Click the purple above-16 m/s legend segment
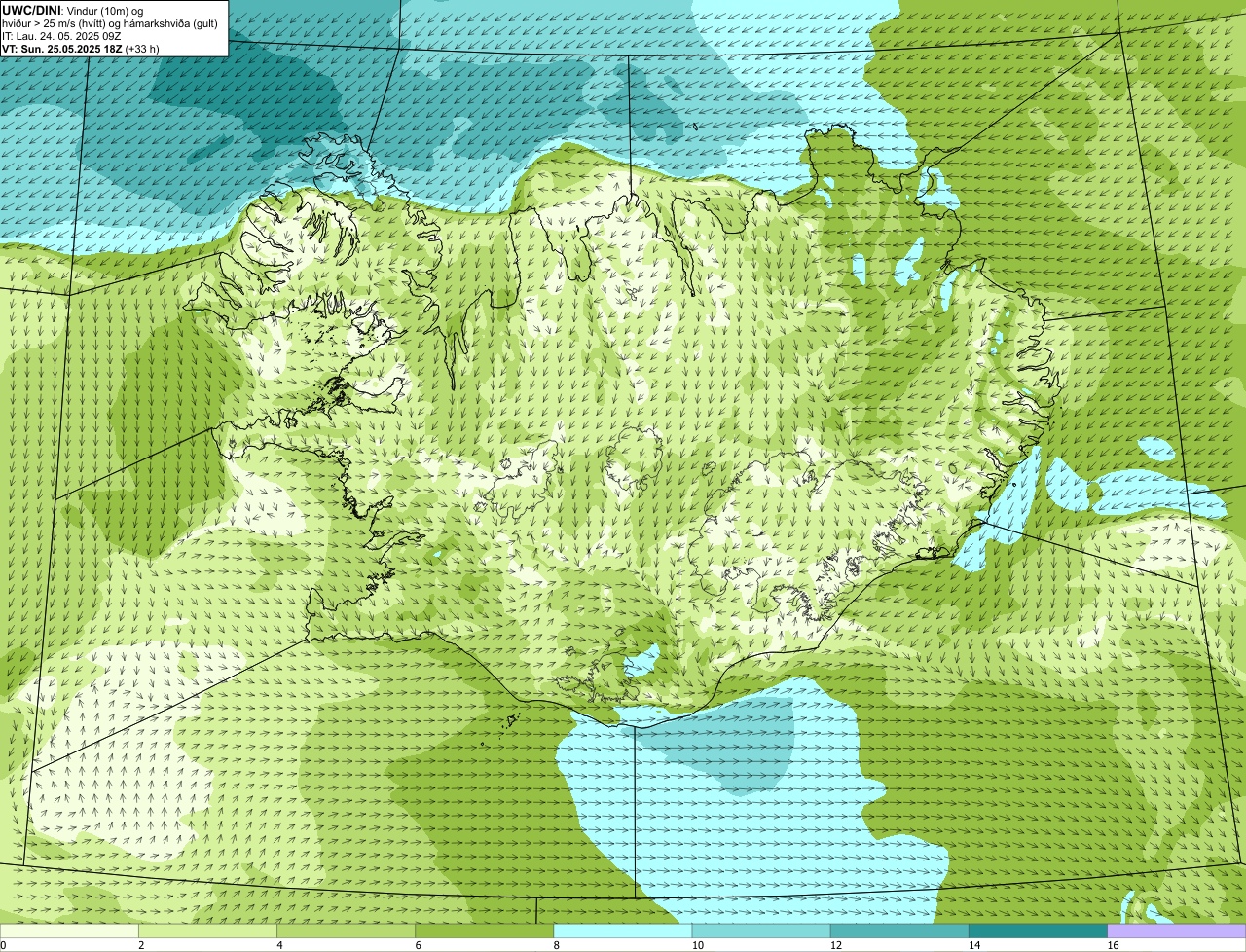Screen dimensions: 1246x952 (x=1177, y=932)
